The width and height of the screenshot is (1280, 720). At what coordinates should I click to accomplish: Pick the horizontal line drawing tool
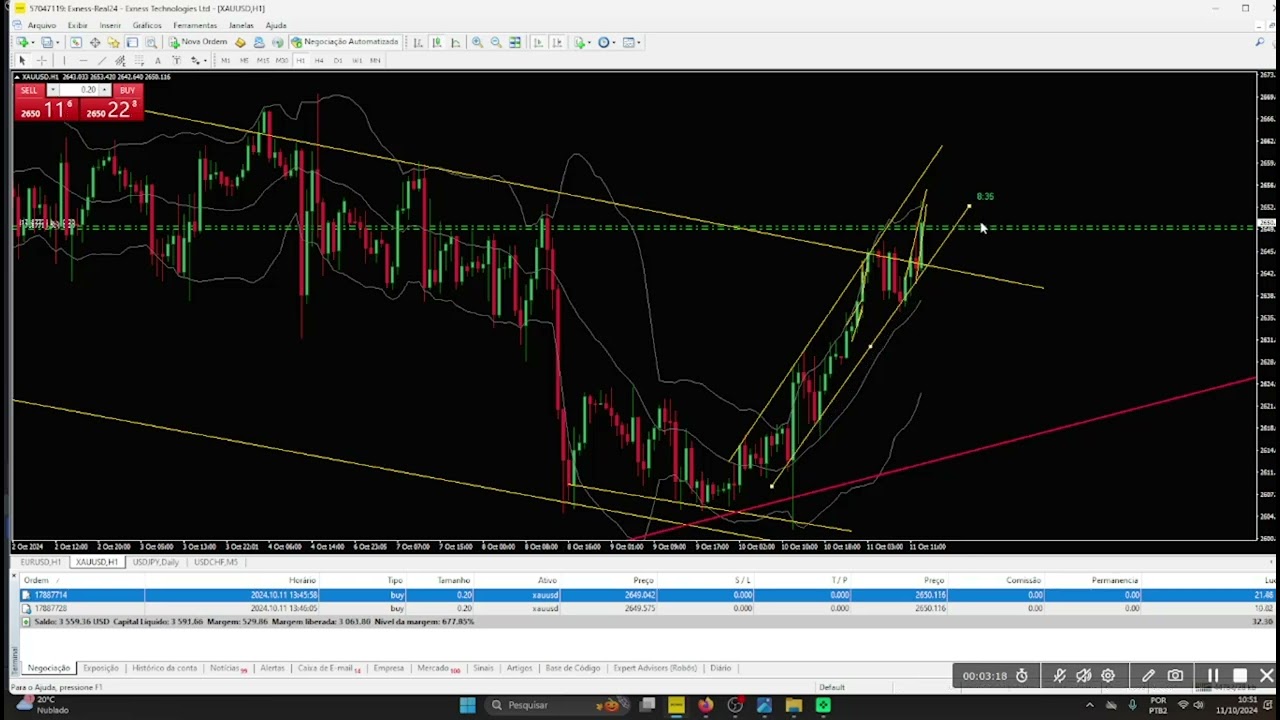[82, 61]
